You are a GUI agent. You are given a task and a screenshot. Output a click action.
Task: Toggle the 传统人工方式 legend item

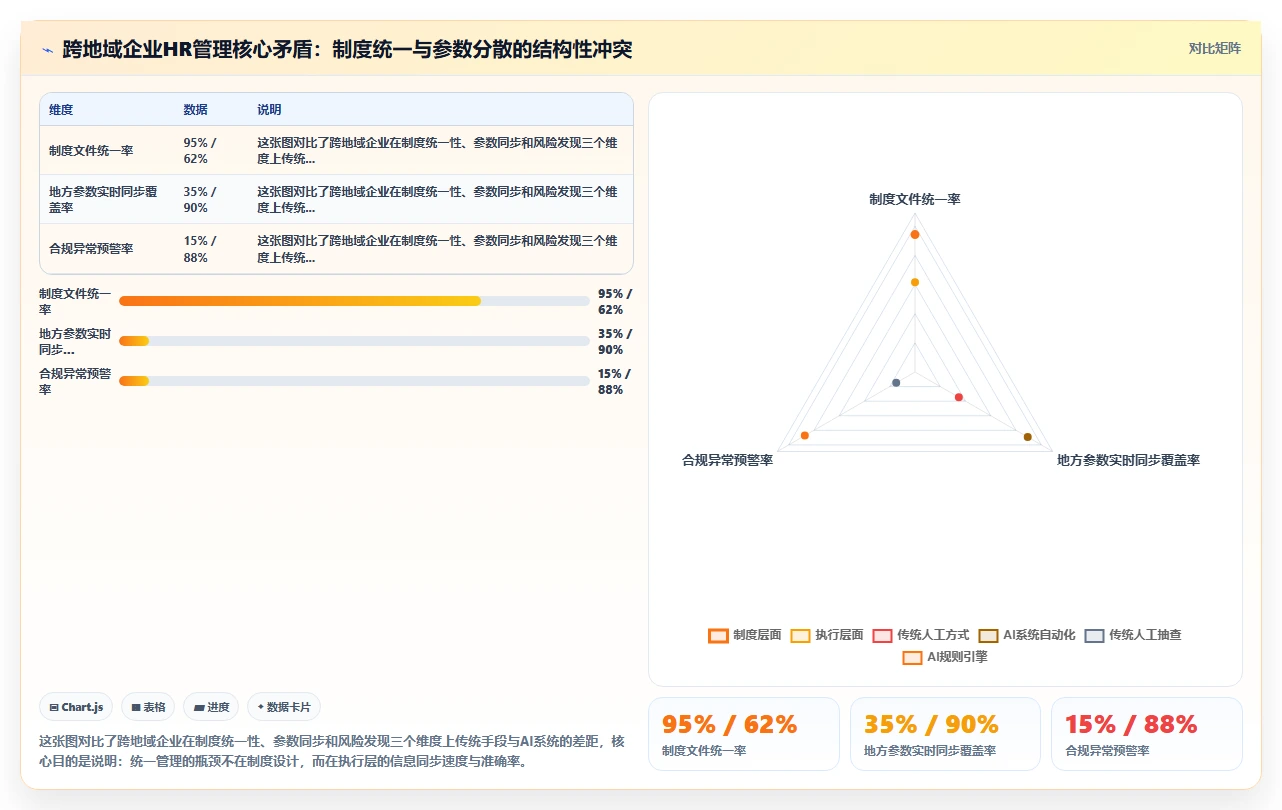point(921,635)
